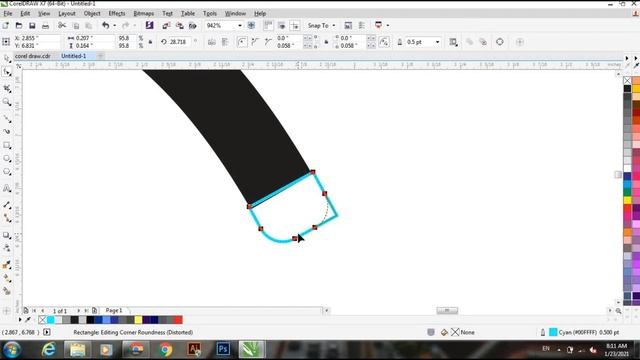Click the Windows Start button
This screenshot has width=640, height=360.
click(12, 350)
